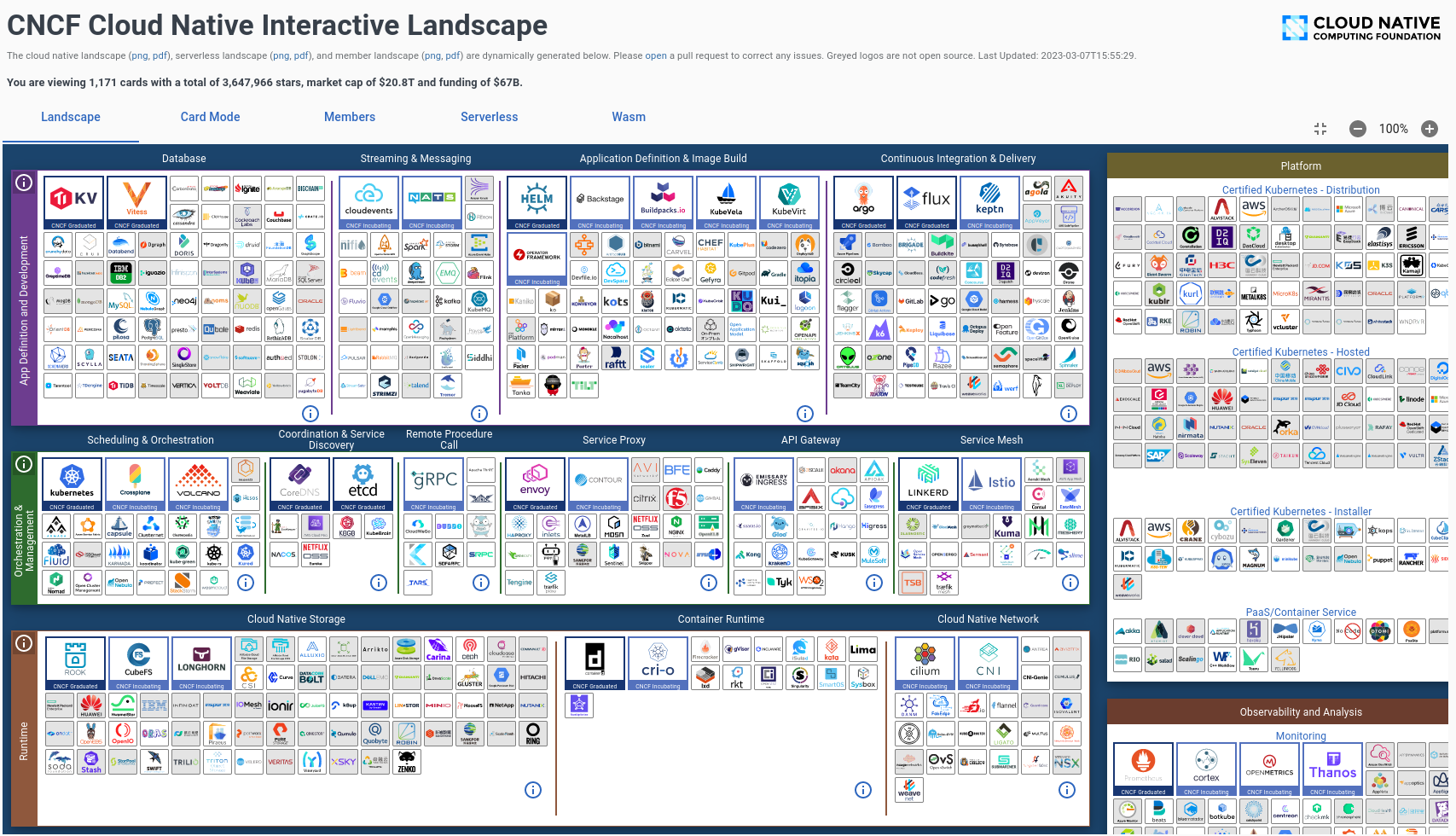Screen dimensions: 1456x836
Task: Select the Envoy proxy card
Action: (536, 485)
